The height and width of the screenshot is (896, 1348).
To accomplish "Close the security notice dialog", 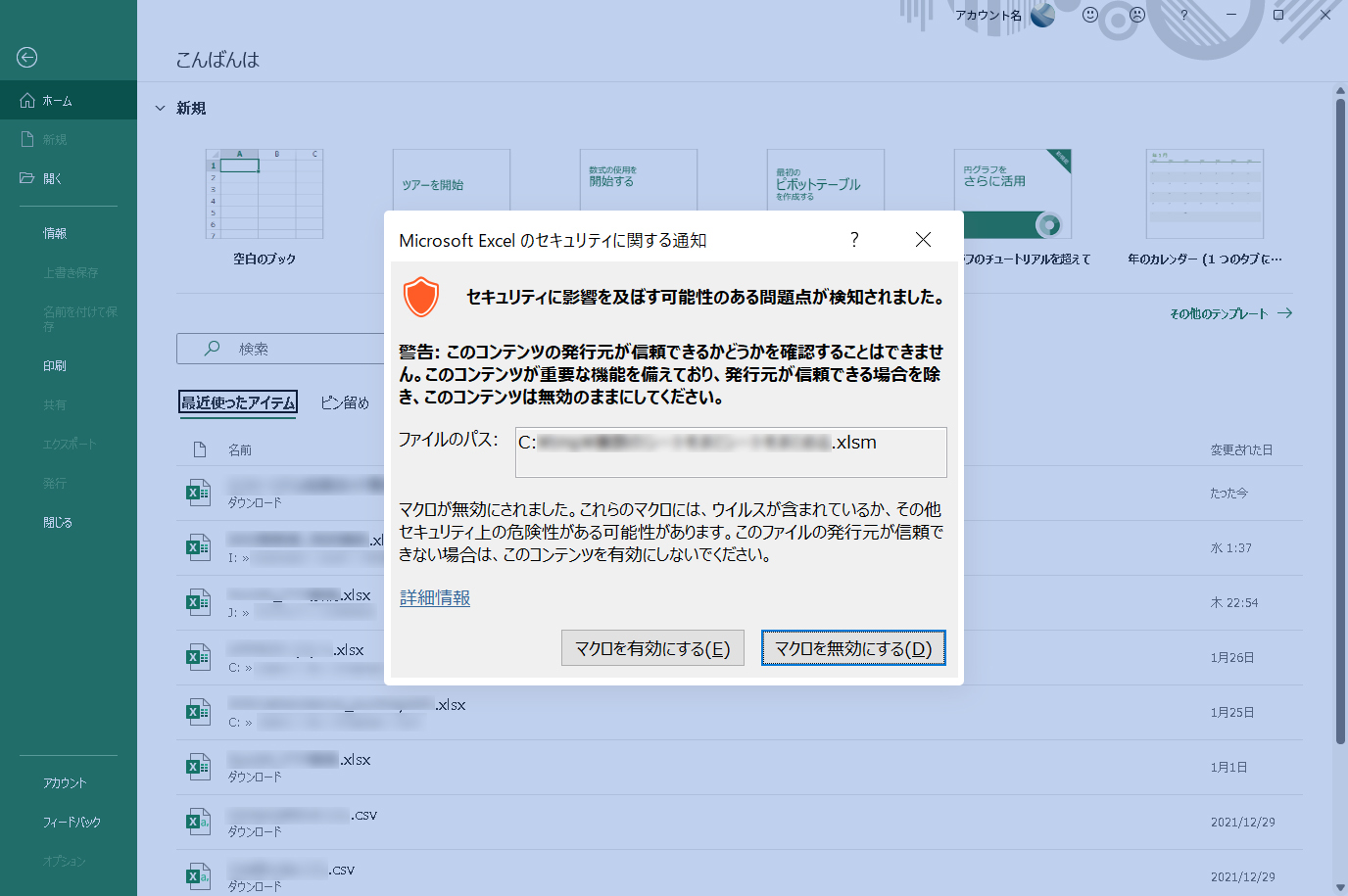I will (x=923, y=240).
